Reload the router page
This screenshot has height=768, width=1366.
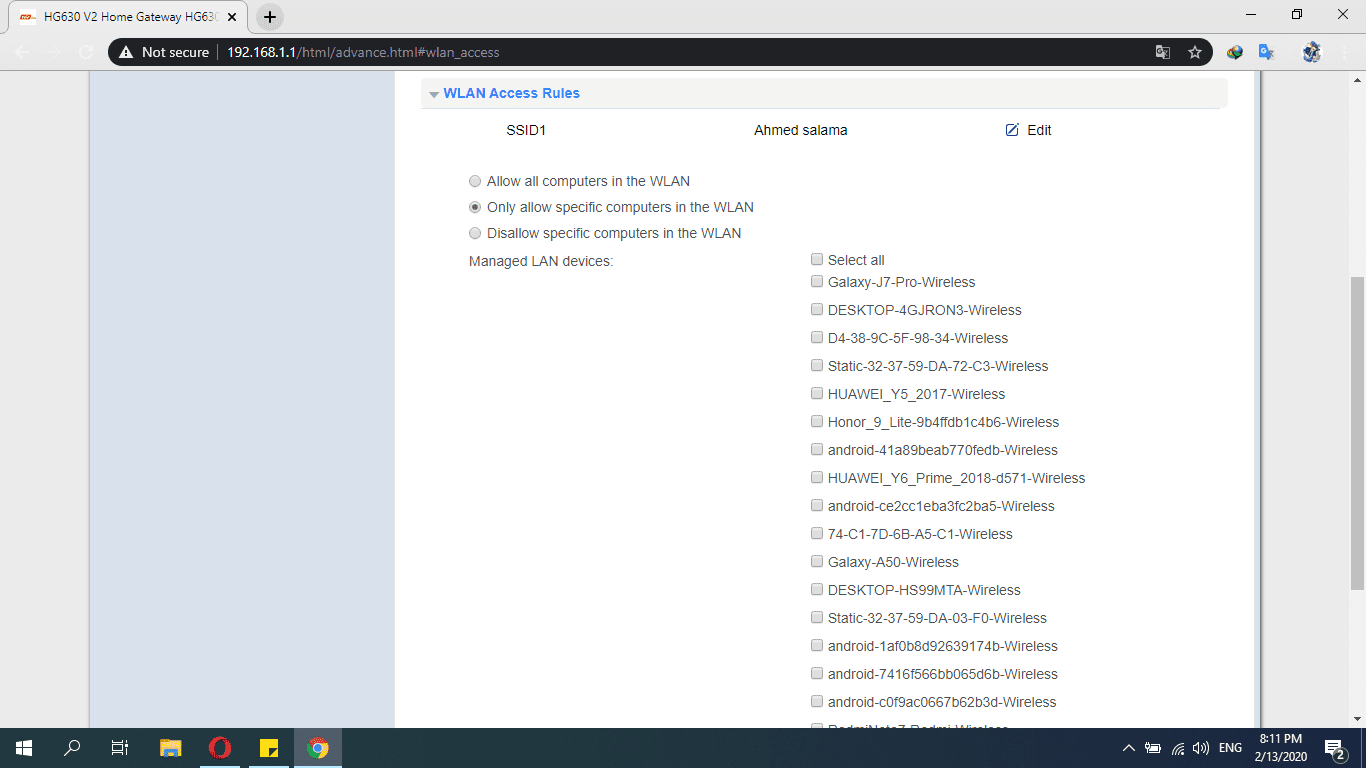point(86,52)
